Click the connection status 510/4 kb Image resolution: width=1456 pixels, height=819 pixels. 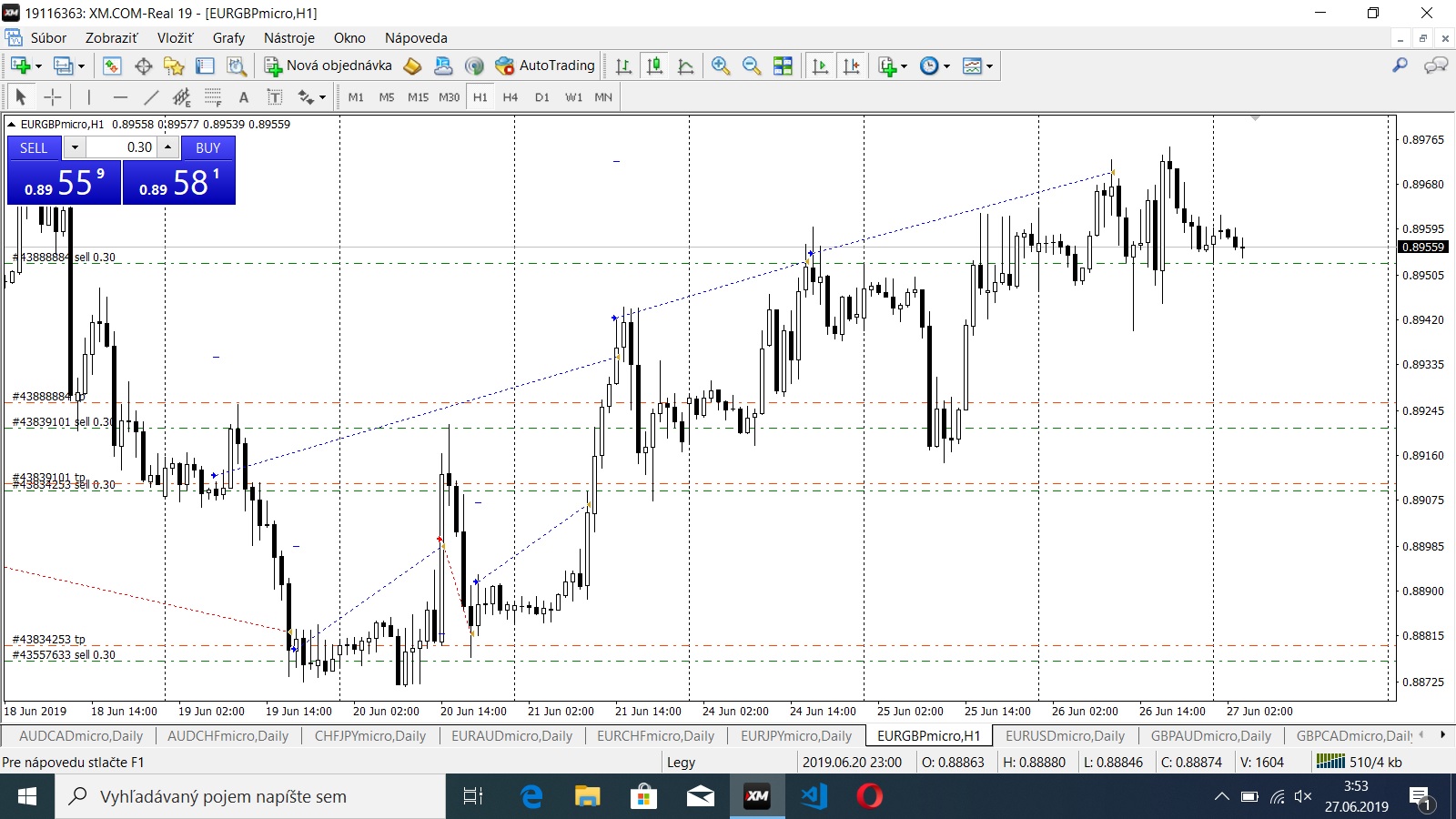1360,762
